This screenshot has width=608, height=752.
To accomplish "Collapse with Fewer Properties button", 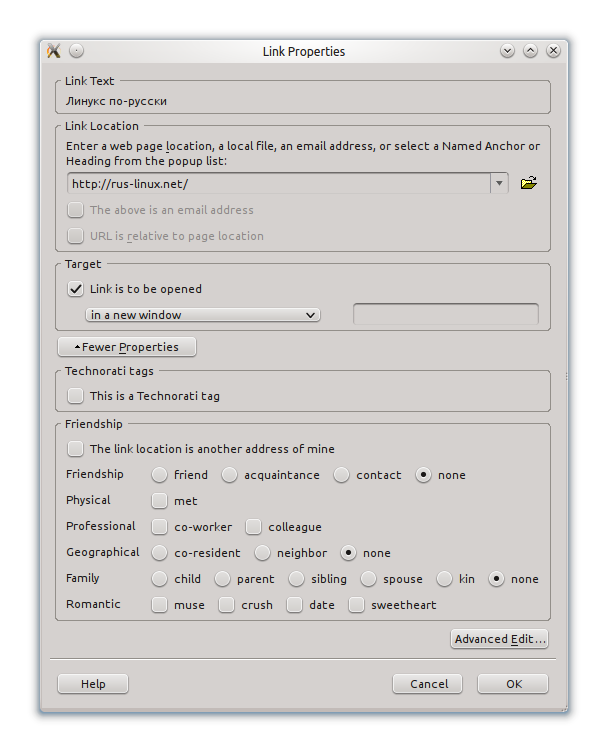I will click(x=127, y=347).
